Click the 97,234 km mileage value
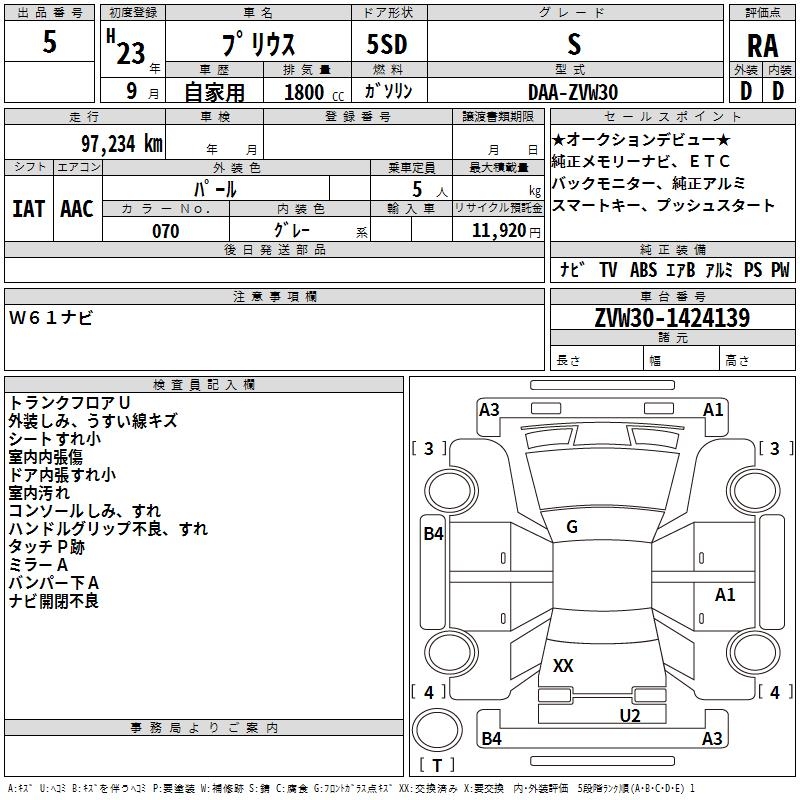The image size is (800, 800). point(122,143)
